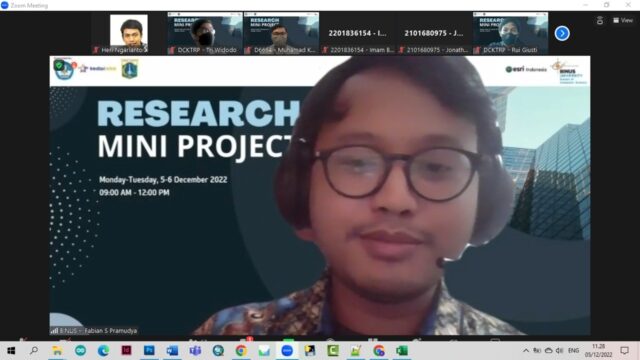Show the next participants with blue arrow
The height and width of the screenshot is (360, 640).
coord(562,33)
